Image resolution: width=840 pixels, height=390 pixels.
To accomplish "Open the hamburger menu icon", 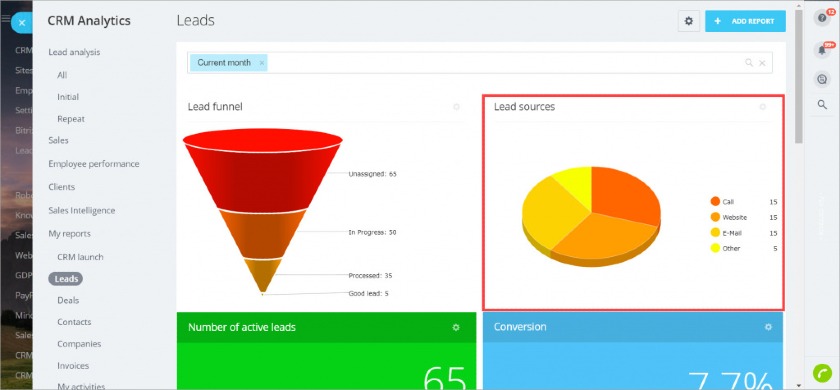I will pos(6,19).
